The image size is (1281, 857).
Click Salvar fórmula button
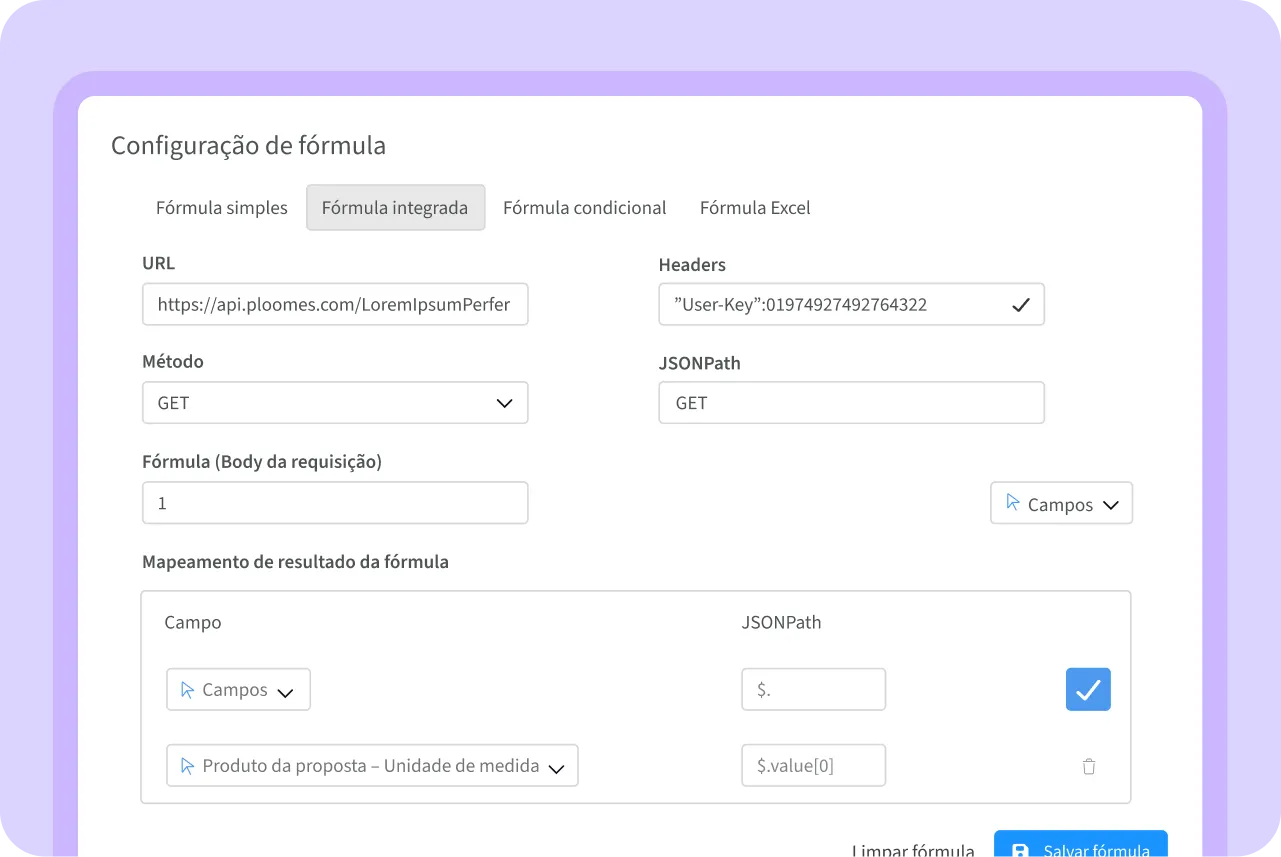(1080, 844)
